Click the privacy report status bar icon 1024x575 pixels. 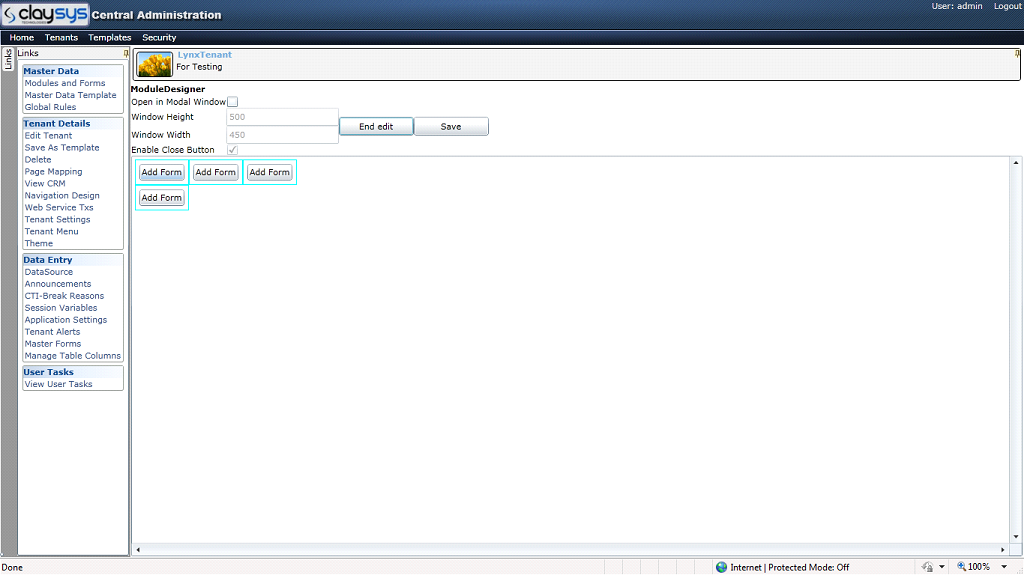[927, 567]
